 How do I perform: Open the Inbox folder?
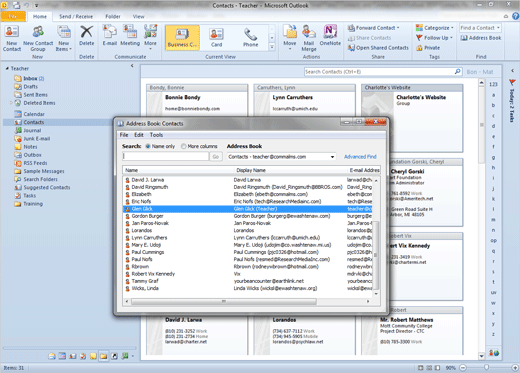[x=30, y=79]
